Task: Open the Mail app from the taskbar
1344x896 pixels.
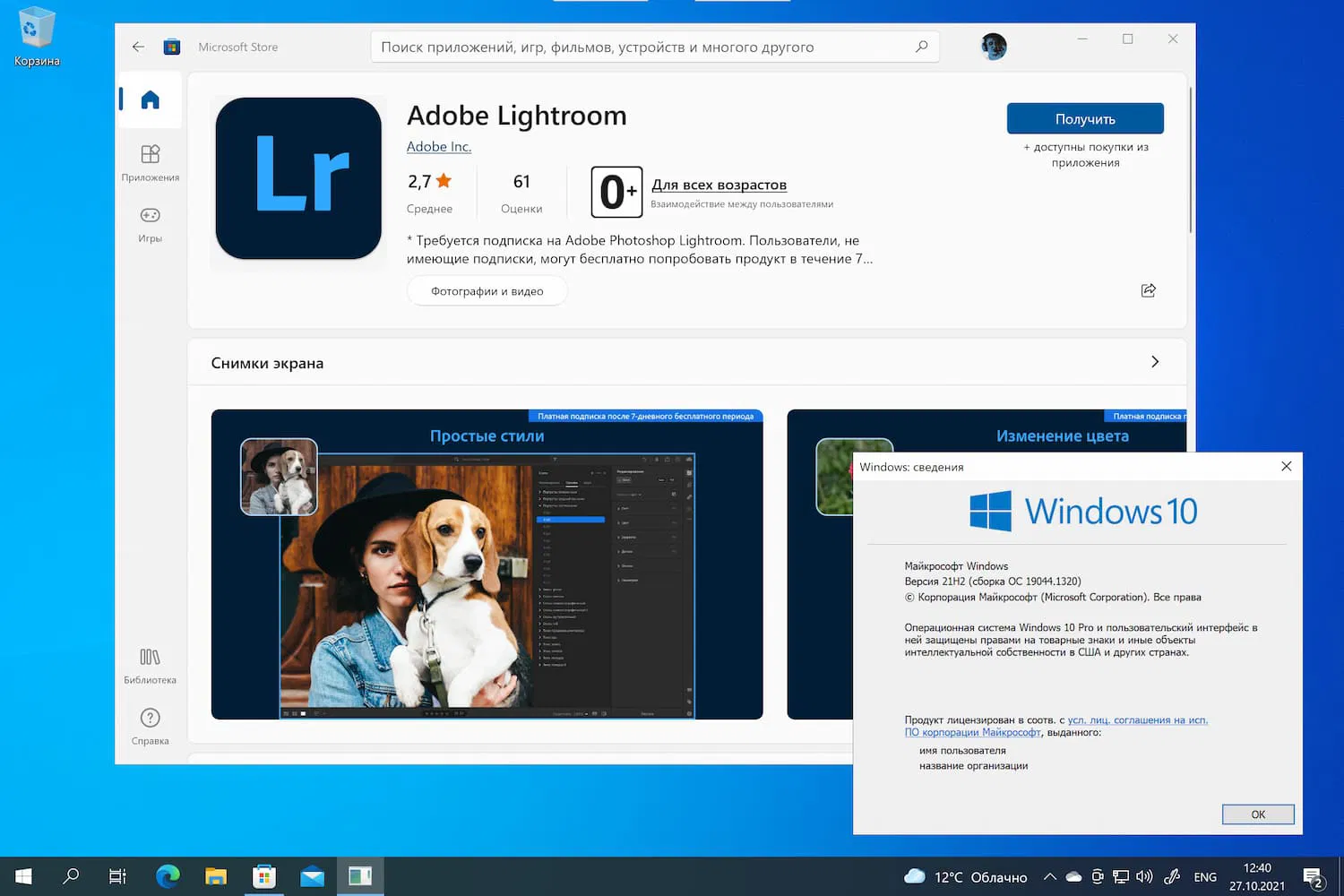Action: 312,876
